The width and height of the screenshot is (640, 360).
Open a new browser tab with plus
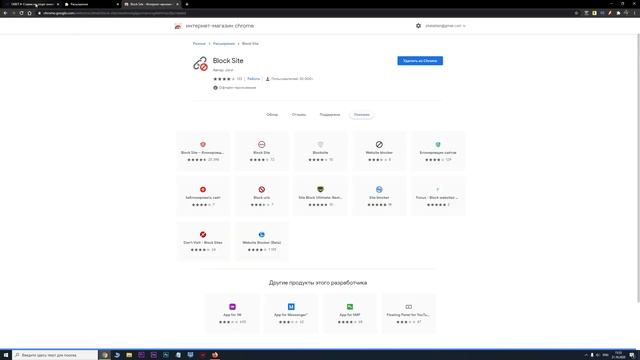point(187,4)
